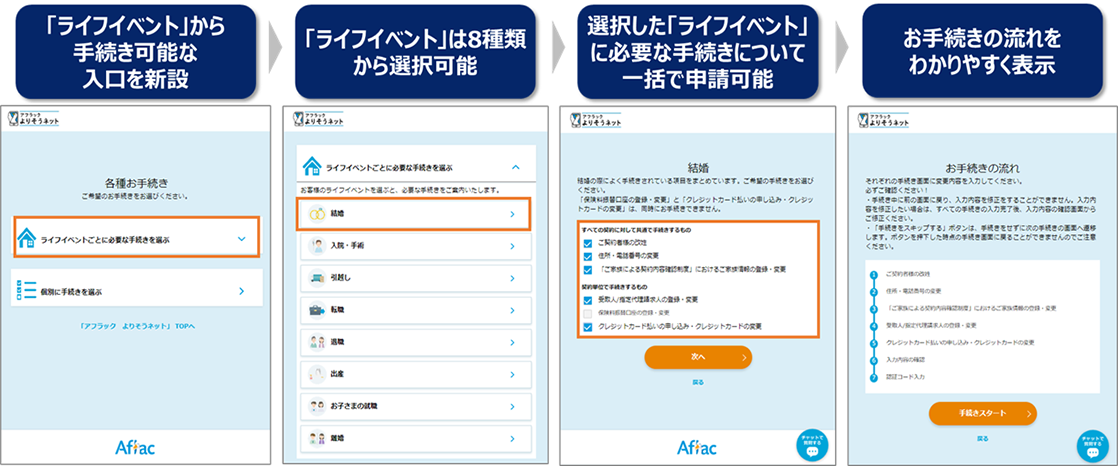Image resolution: width=1118 pixels, height=466 pixels.
Task: Click the 各種お手続き heading
Action: click(x=135, y=182)
